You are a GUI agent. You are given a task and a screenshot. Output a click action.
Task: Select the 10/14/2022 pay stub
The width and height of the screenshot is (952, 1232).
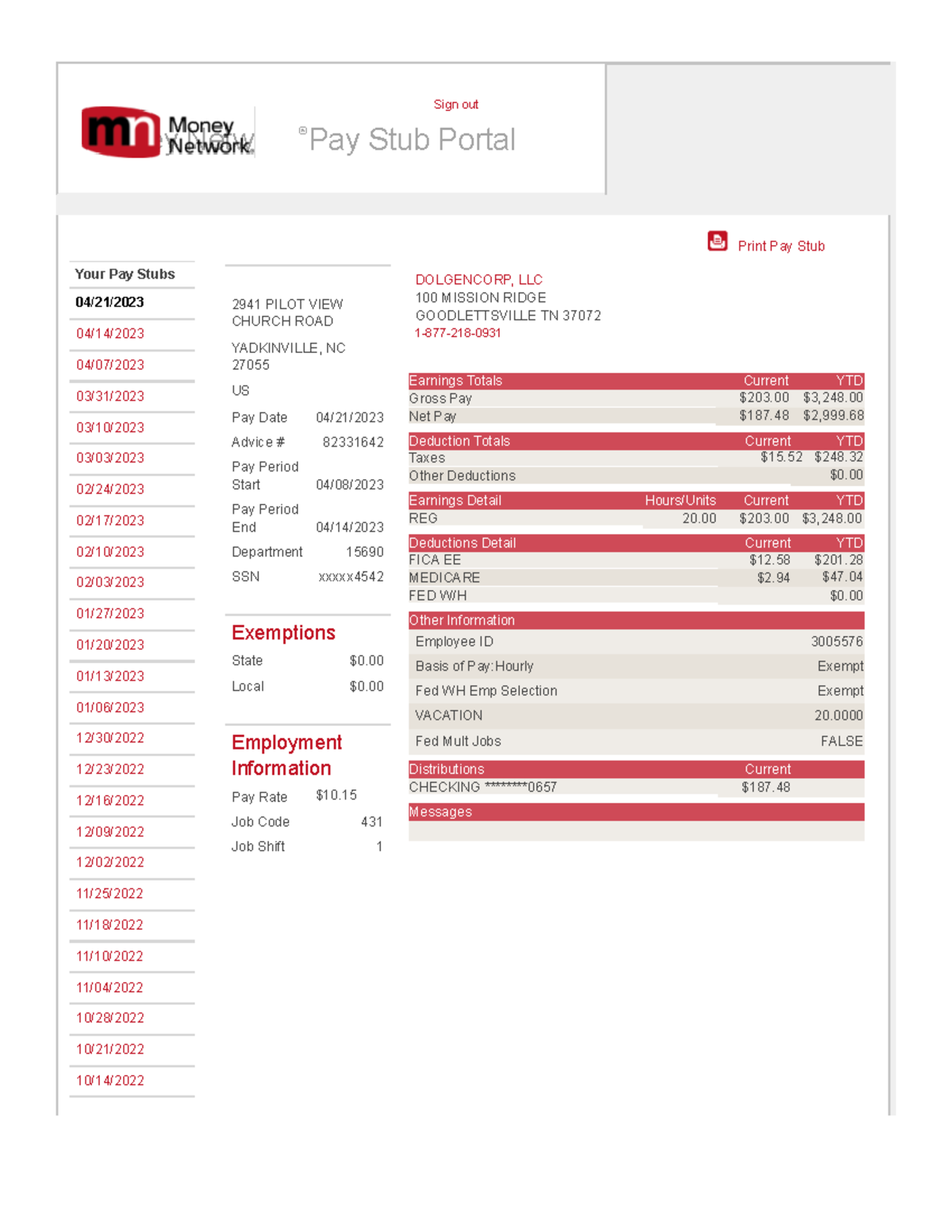tap(110, 1080)
